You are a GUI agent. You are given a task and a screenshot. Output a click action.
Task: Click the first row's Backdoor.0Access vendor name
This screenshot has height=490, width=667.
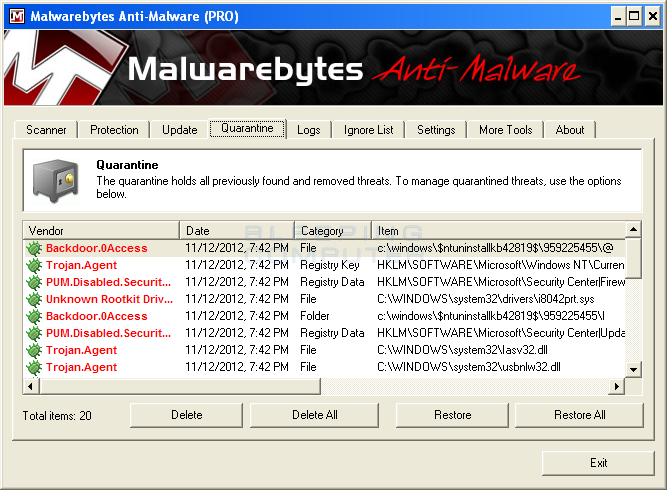(x=97, y=248)
